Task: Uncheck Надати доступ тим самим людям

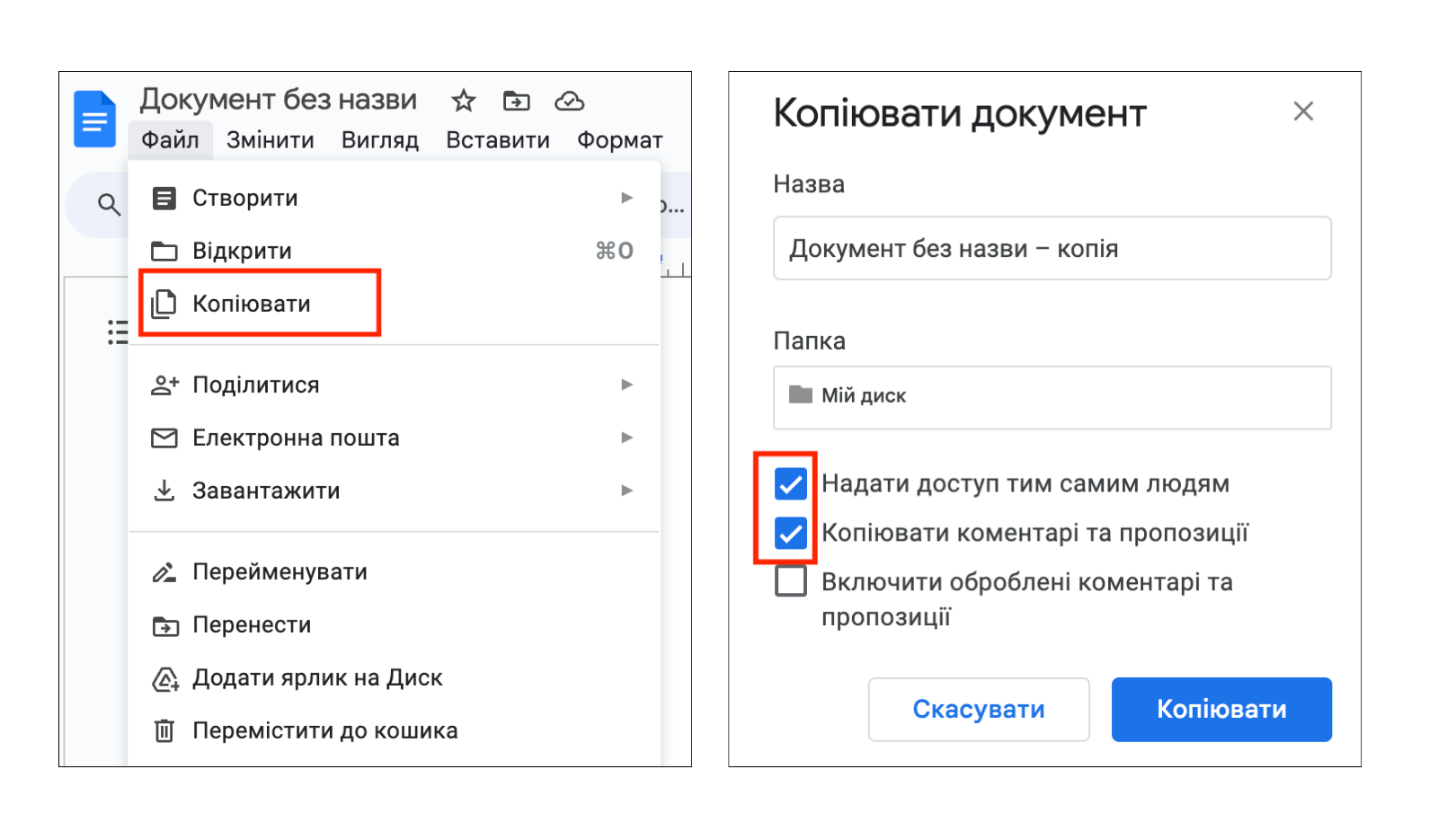Action: [791, 484]
